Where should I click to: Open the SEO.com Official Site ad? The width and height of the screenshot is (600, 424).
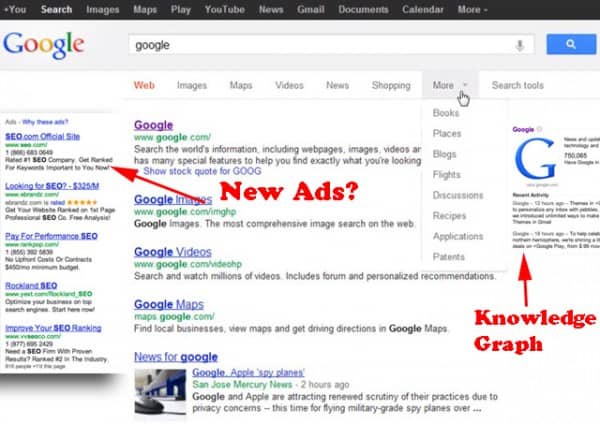pyautogui.click(x=42, y=137)
